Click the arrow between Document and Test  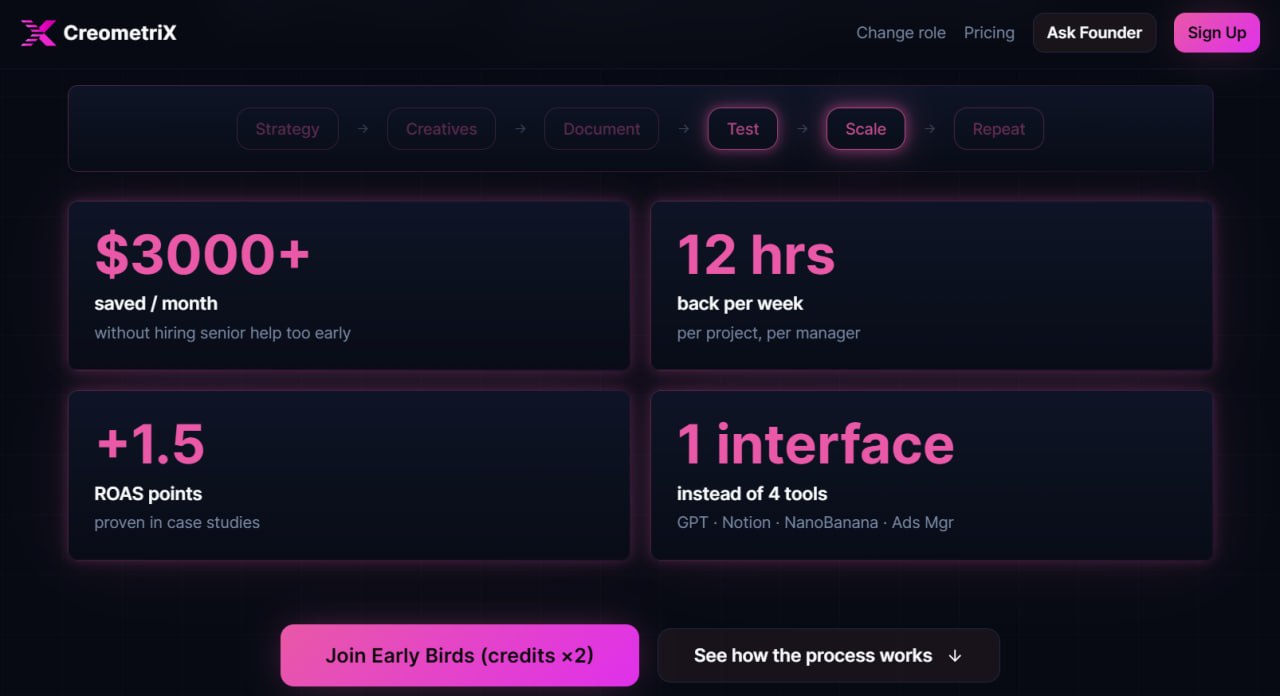click(683, 129)
